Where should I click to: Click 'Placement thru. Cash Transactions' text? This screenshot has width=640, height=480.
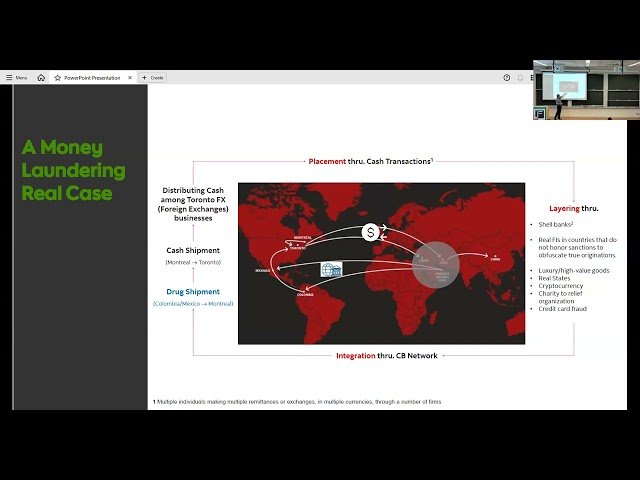371,161
